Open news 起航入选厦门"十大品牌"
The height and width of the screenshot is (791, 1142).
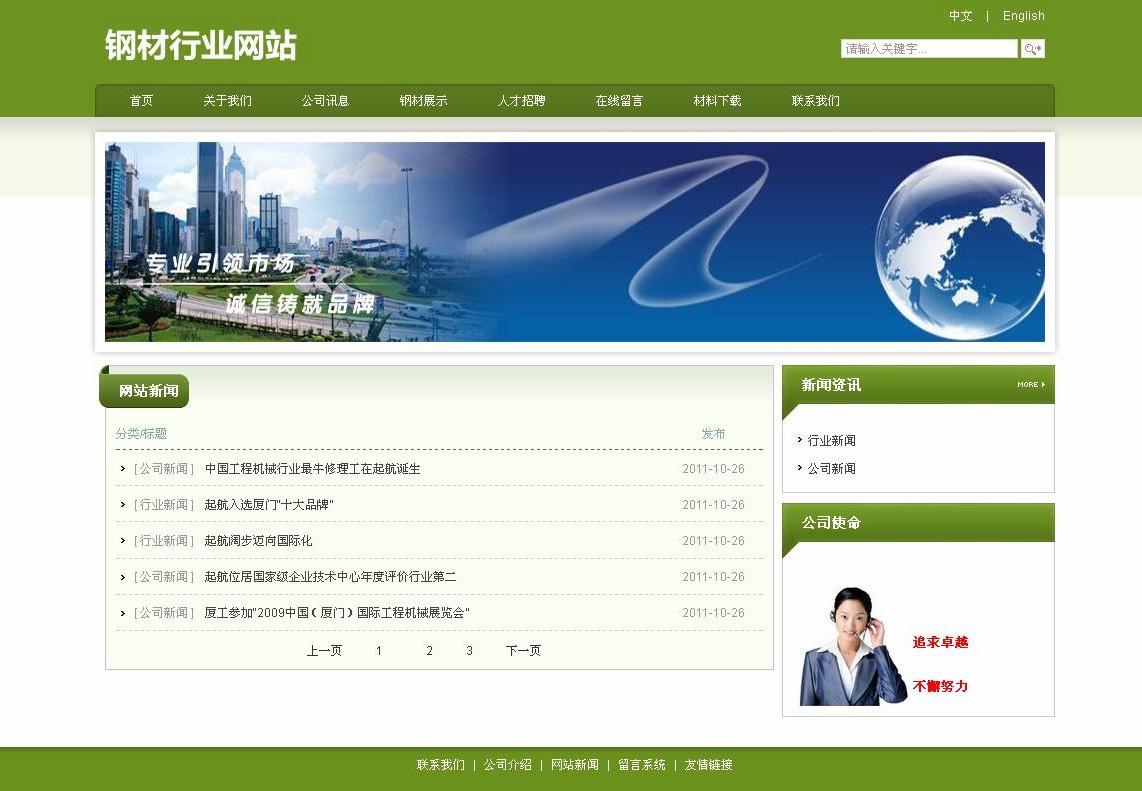coord(268,505)
